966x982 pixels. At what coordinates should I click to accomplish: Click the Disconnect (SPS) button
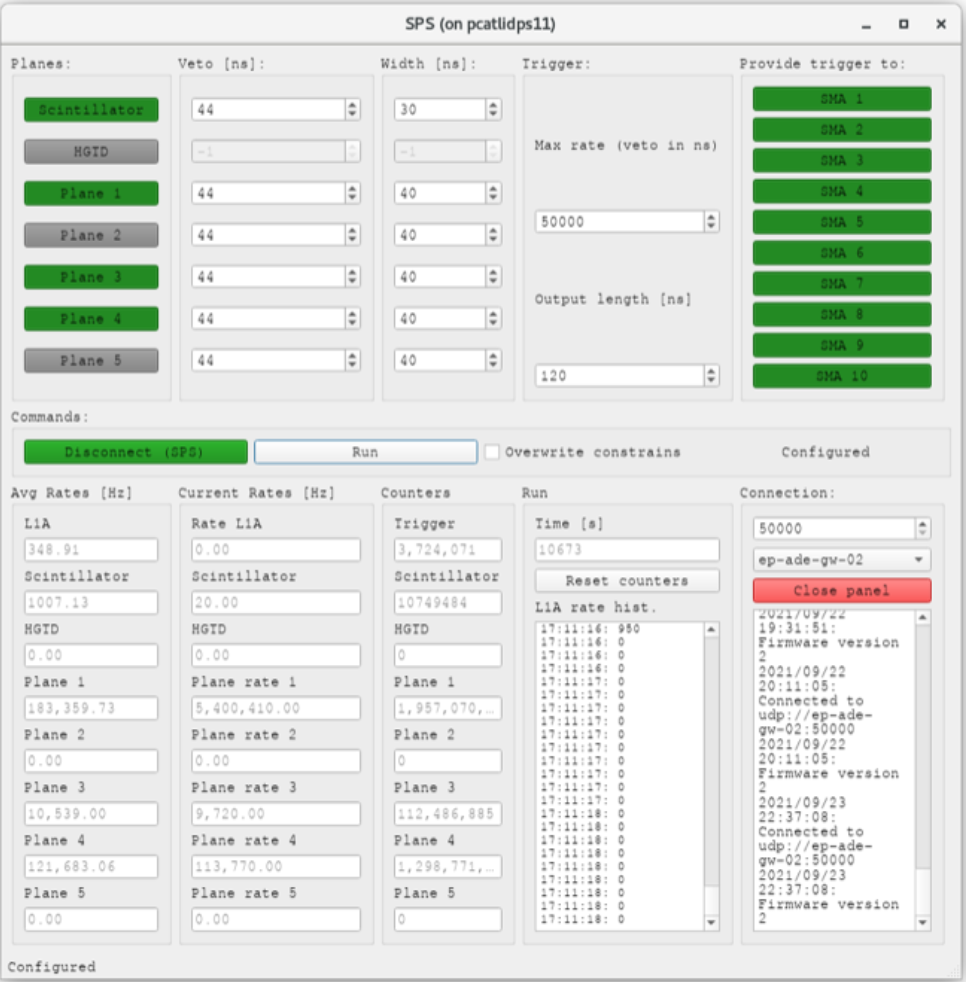click(136, 452)
